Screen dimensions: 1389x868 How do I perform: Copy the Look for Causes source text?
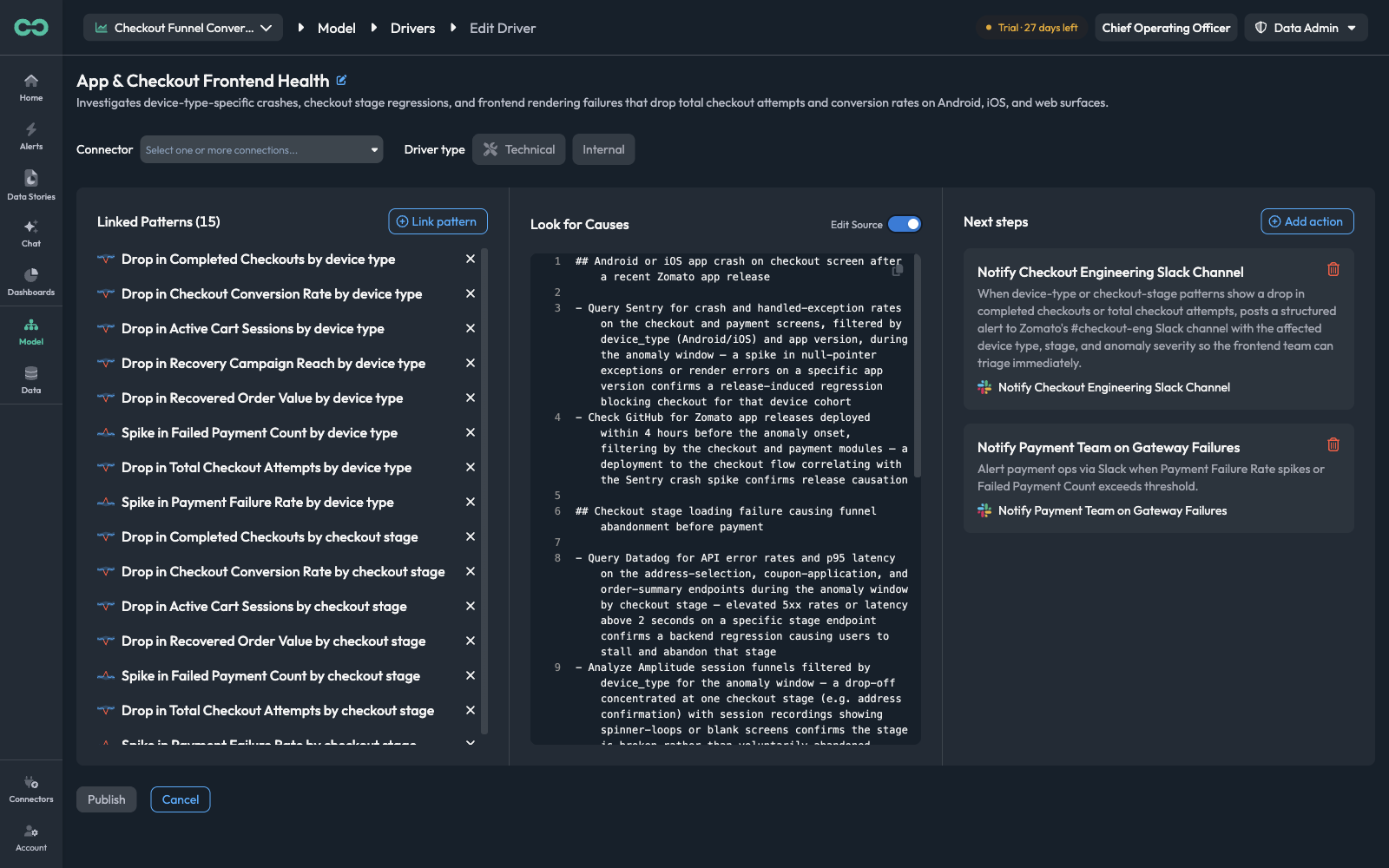coord(898,271)
